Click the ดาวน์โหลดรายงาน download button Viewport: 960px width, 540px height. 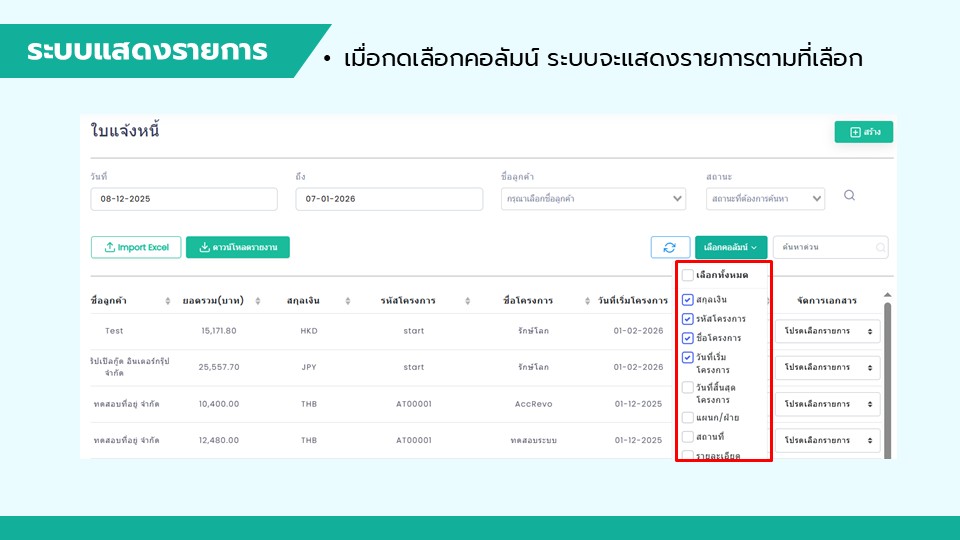tap(238, 247)
